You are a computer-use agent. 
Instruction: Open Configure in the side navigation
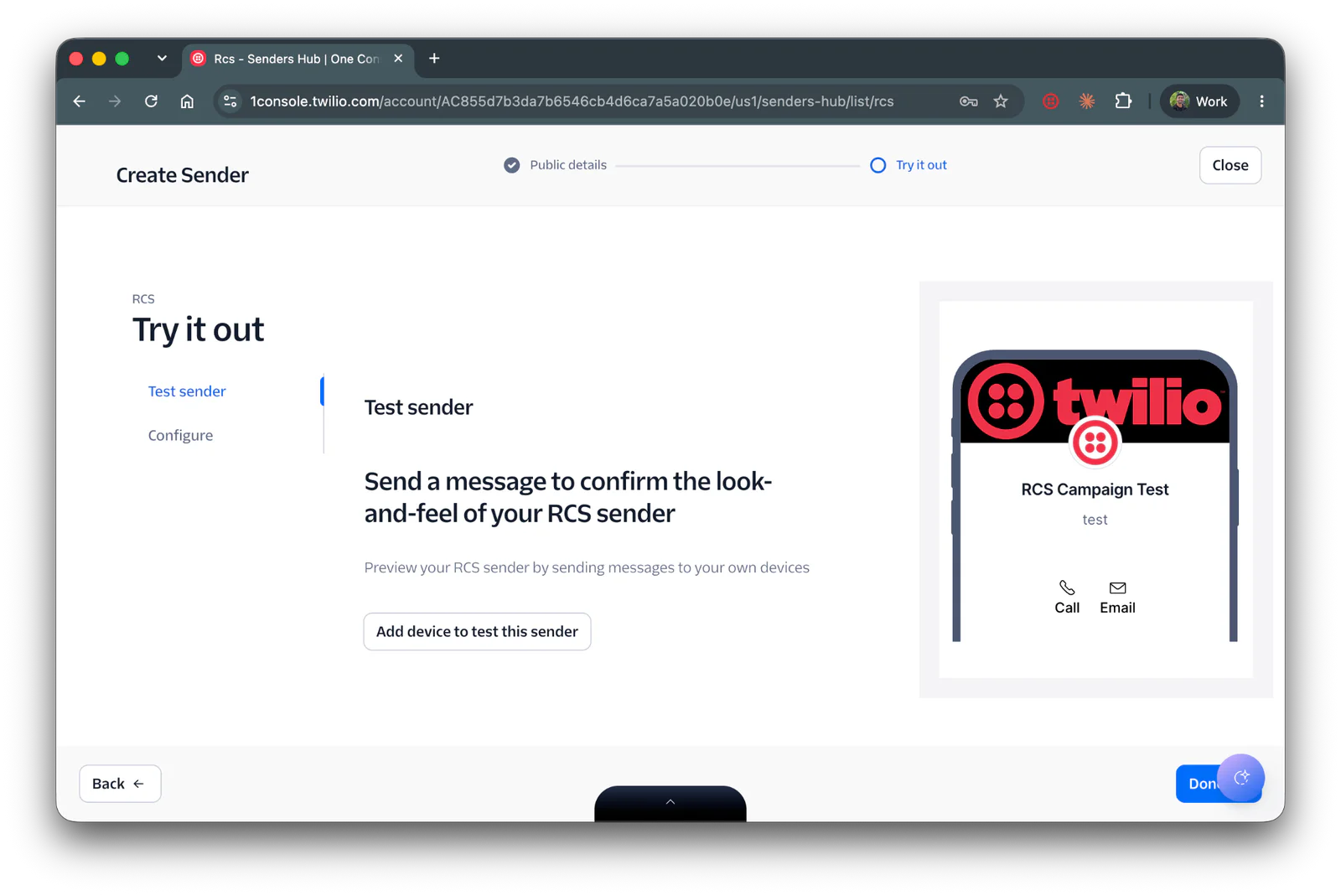tap(180, 435)
